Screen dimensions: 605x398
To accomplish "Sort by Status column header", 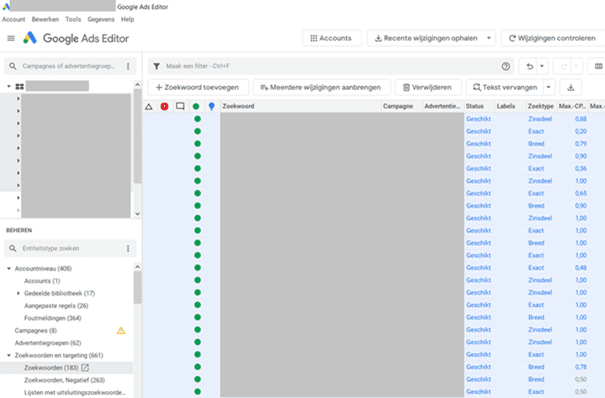I will tap(475, 106).
